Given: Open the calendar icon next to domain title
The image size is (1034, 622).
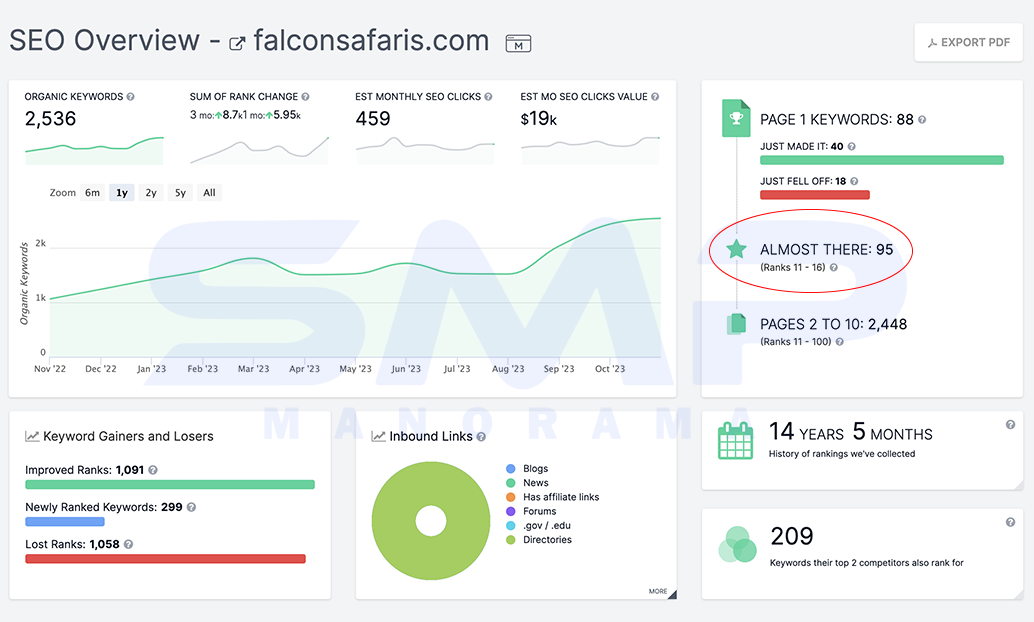Looking at the screenshot, I should pyautogui.click(x=518, y=44).
